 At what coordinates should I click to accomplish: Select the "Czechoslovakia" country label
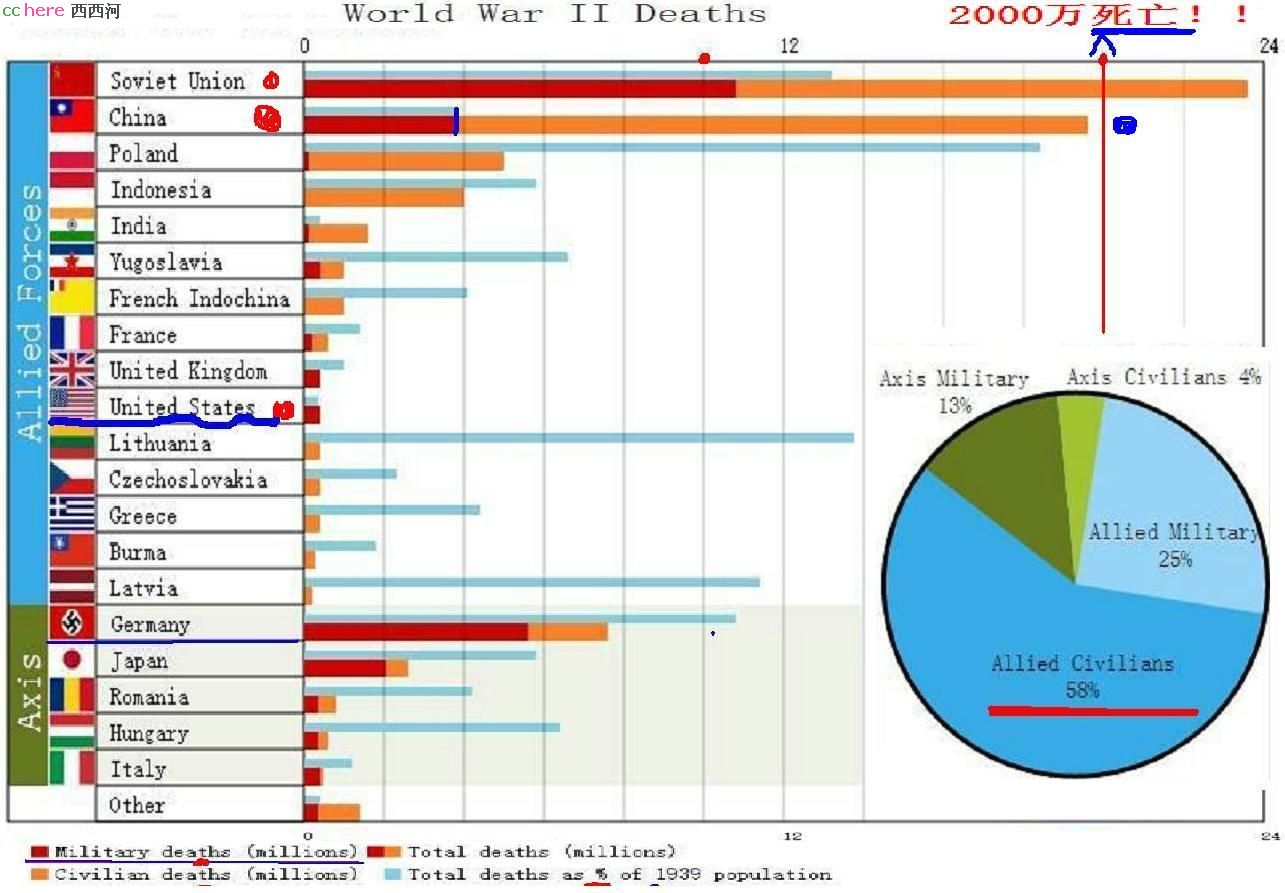tap(188, 479)
